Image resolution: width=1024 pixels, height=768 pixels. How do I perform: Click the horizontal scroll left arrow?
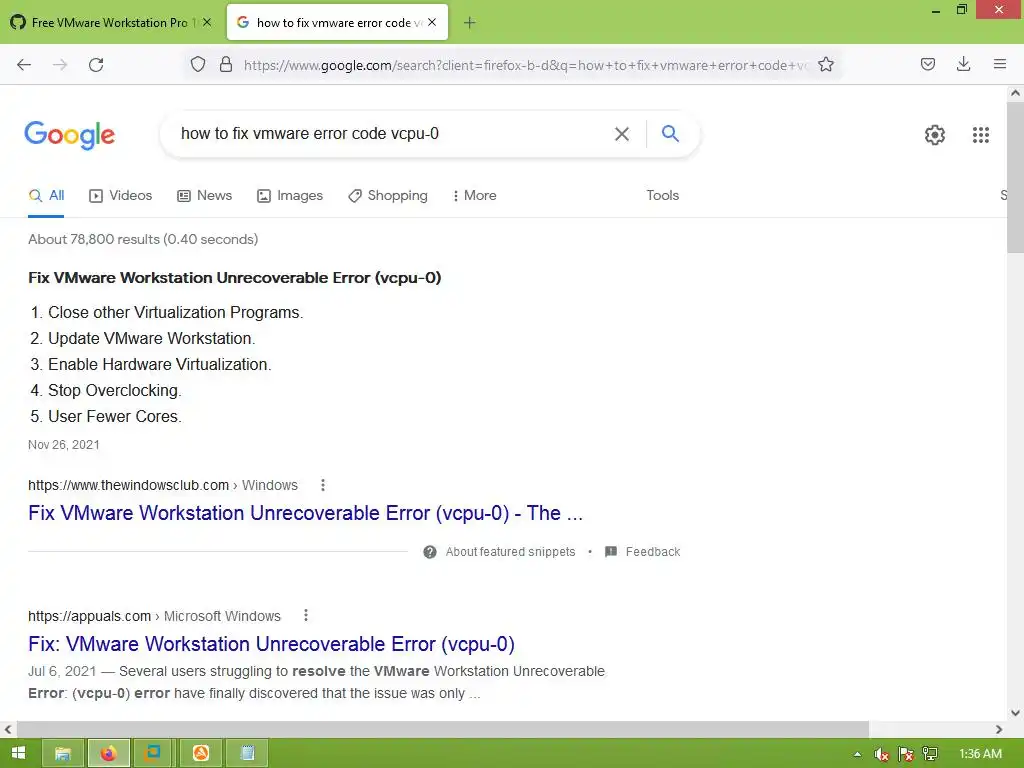click(8, 729)
